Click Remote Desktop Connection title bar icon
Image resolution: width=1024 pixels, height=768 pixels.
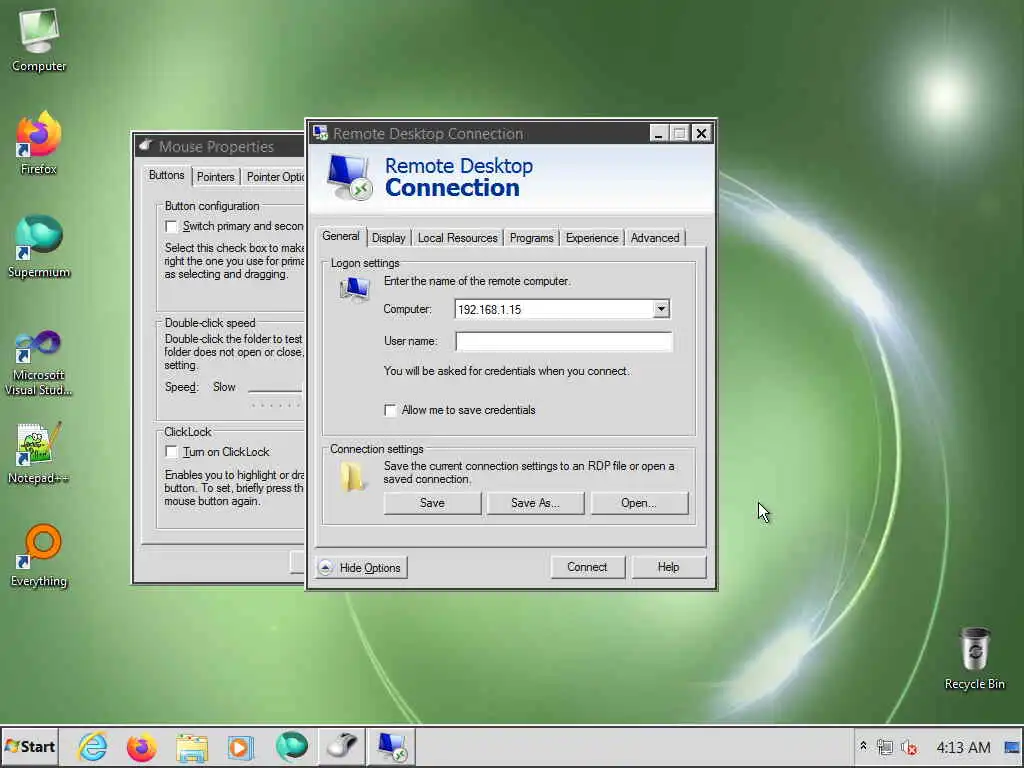click(x=320, y=133)
